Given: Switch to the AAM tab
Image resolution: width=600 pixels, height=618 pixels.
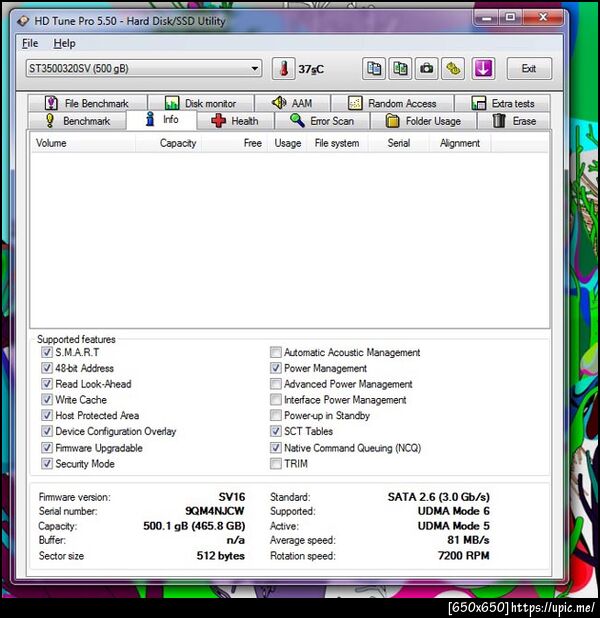Looking at the screenshot, I should tap(293, 103).
